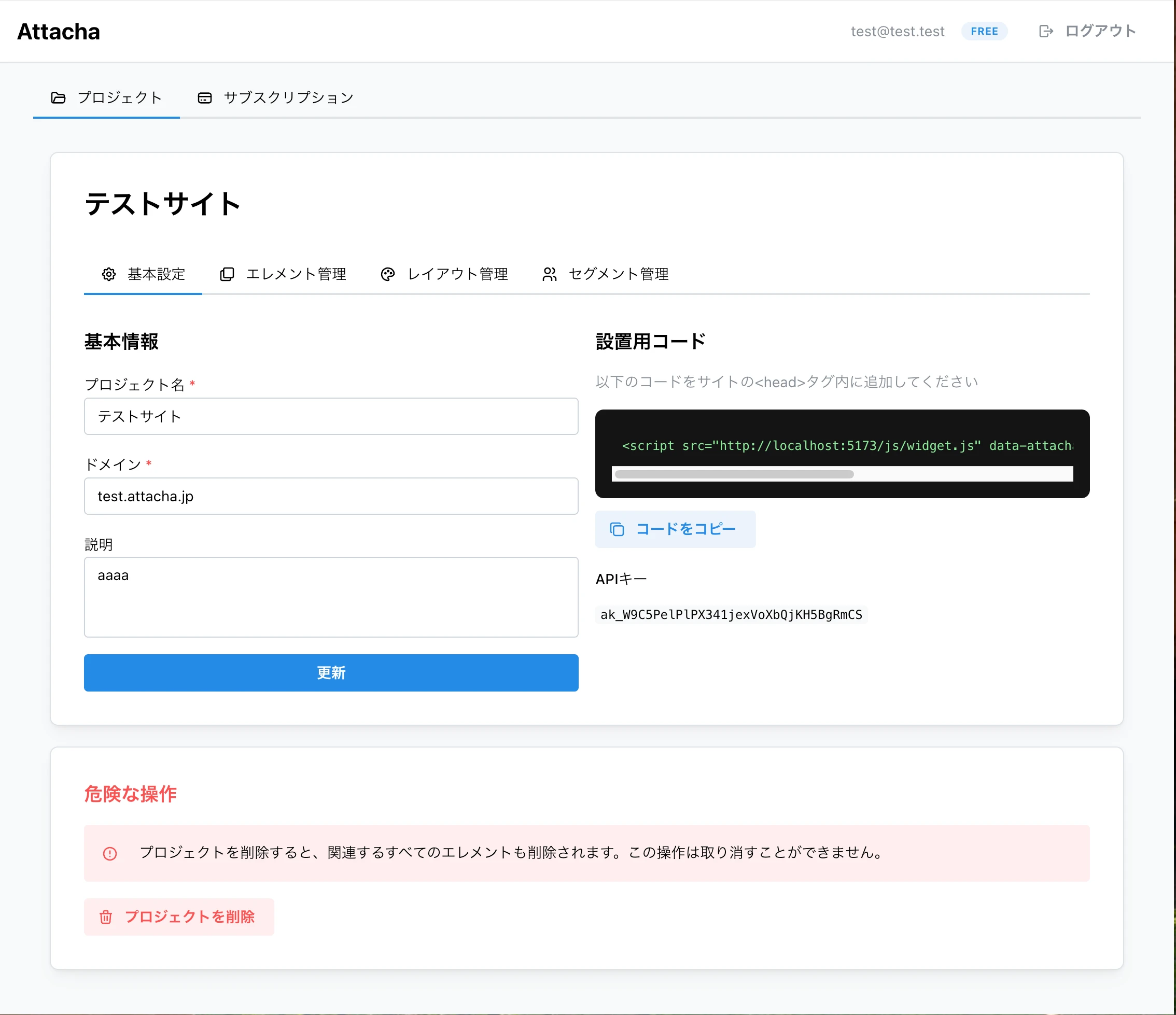Click the card icon on サブスクリプション tab

coord(204,97)
